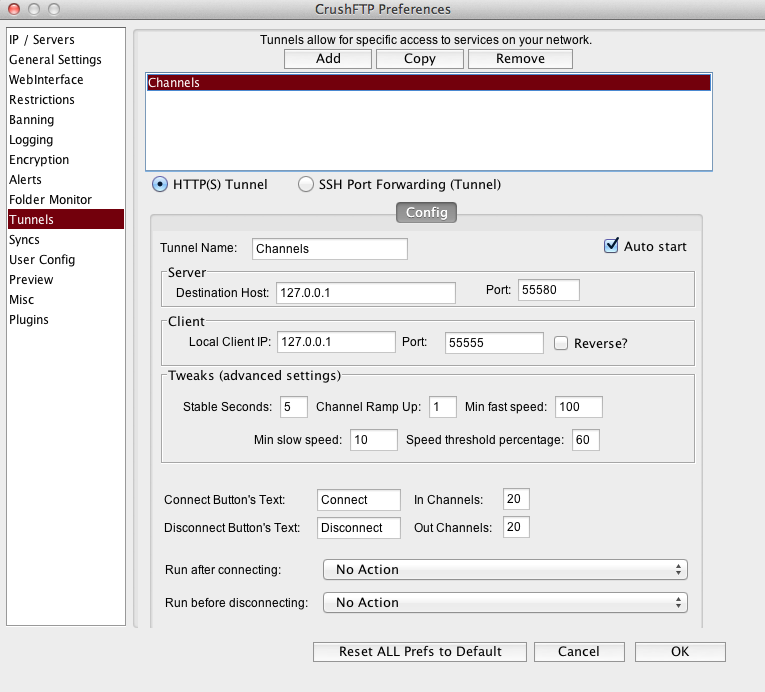Open Logging preferences
The image size is (765, 692).
tap(65, 140)
